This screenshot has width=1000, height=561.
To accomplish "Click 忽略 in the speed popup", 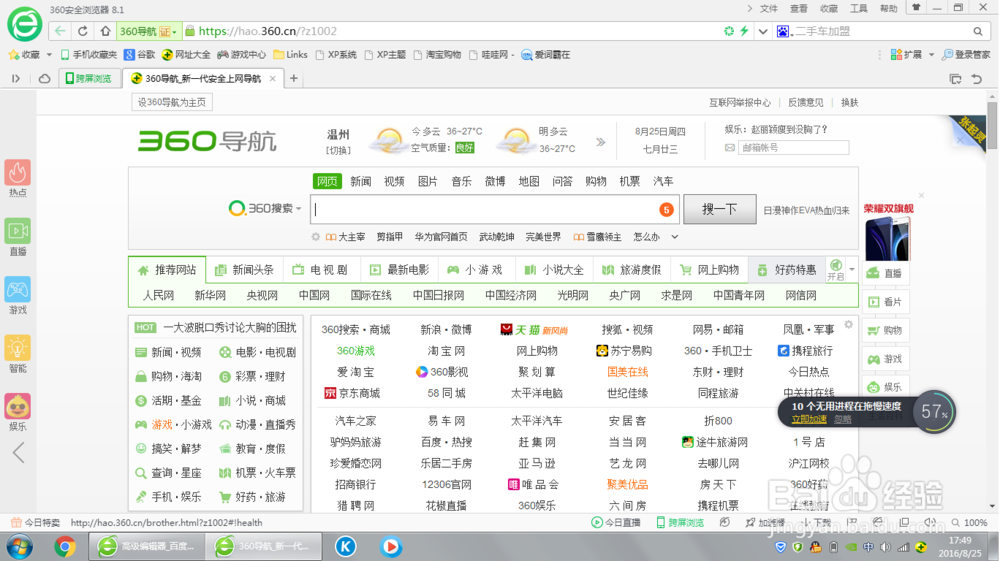I will pos(842,419).
